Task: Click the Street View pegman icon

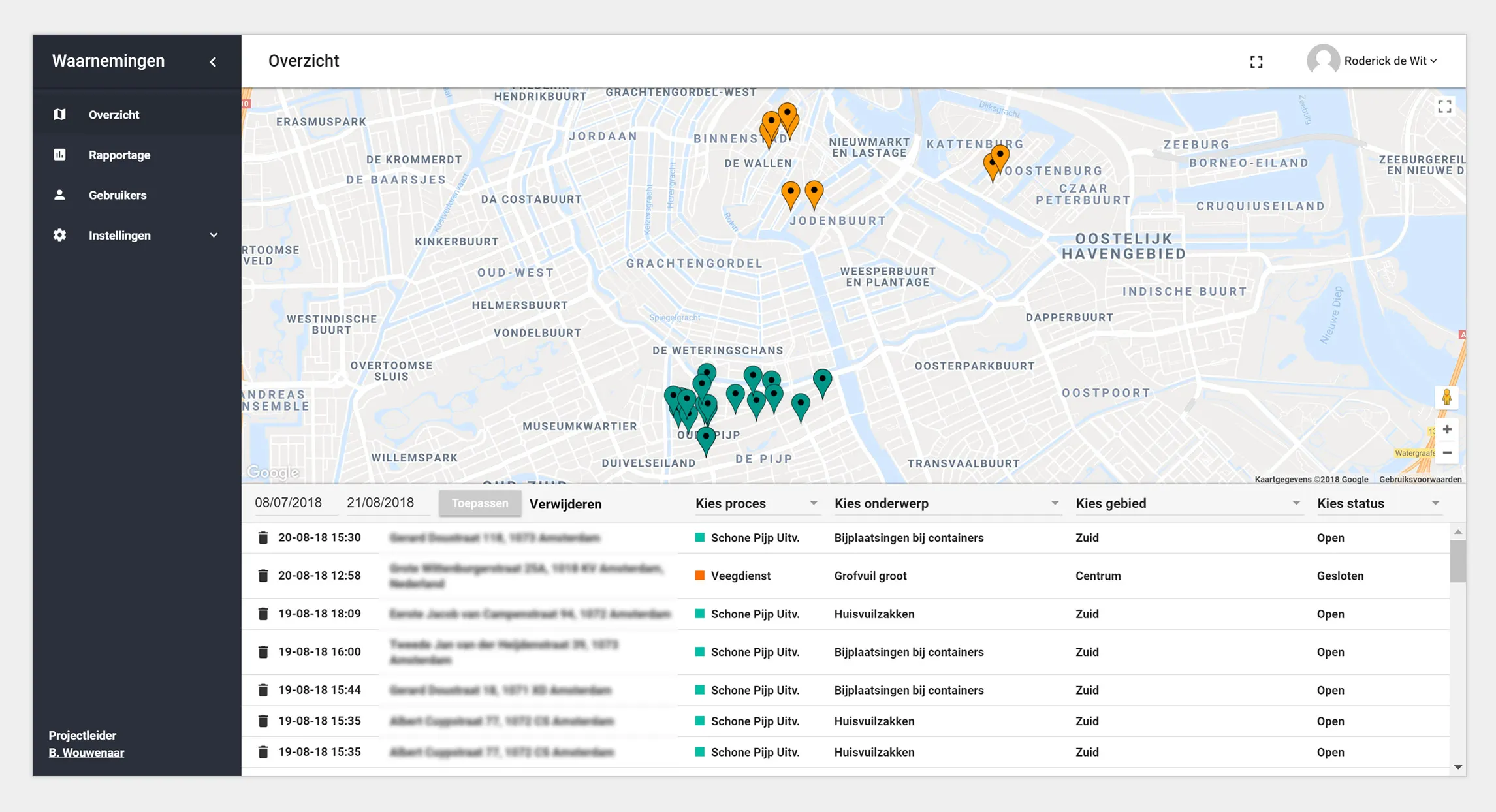Action: pyautogui.click(x=1446, y=397)
